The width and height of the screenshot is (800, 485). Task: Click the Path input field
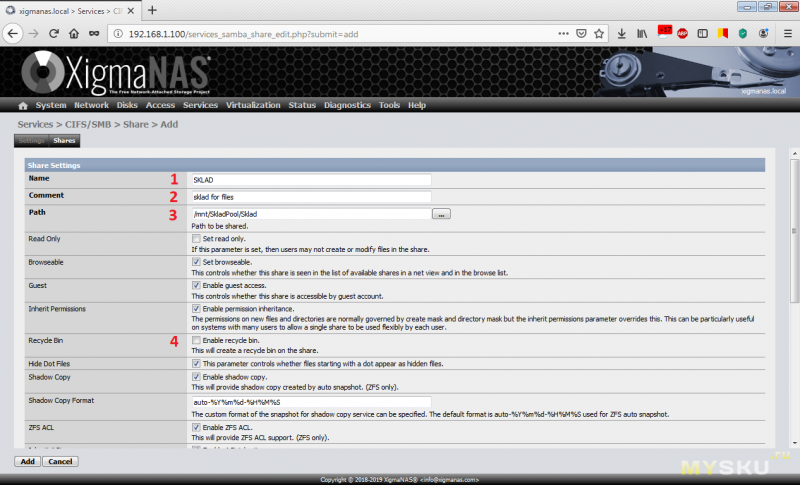pos(311,214)
